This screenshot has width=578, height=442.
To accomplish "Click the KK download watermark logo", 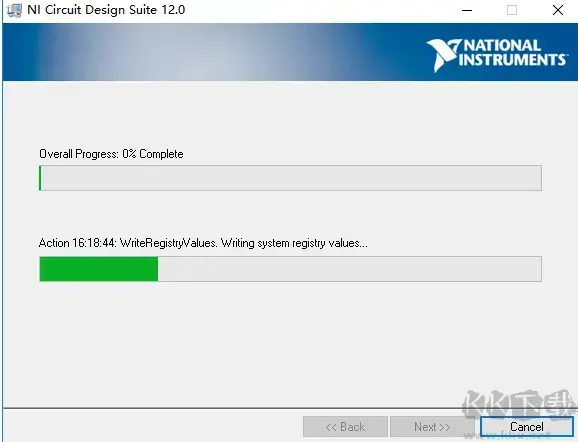I will coord(519,404).
